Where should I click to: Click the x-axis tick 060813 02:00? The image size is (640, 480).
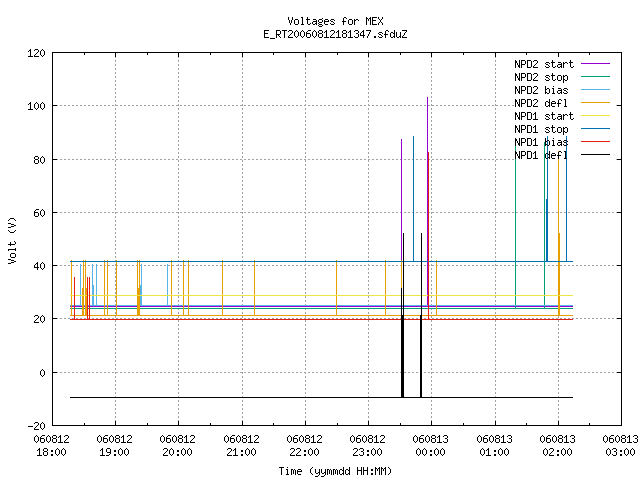click(x=558, y=446)
